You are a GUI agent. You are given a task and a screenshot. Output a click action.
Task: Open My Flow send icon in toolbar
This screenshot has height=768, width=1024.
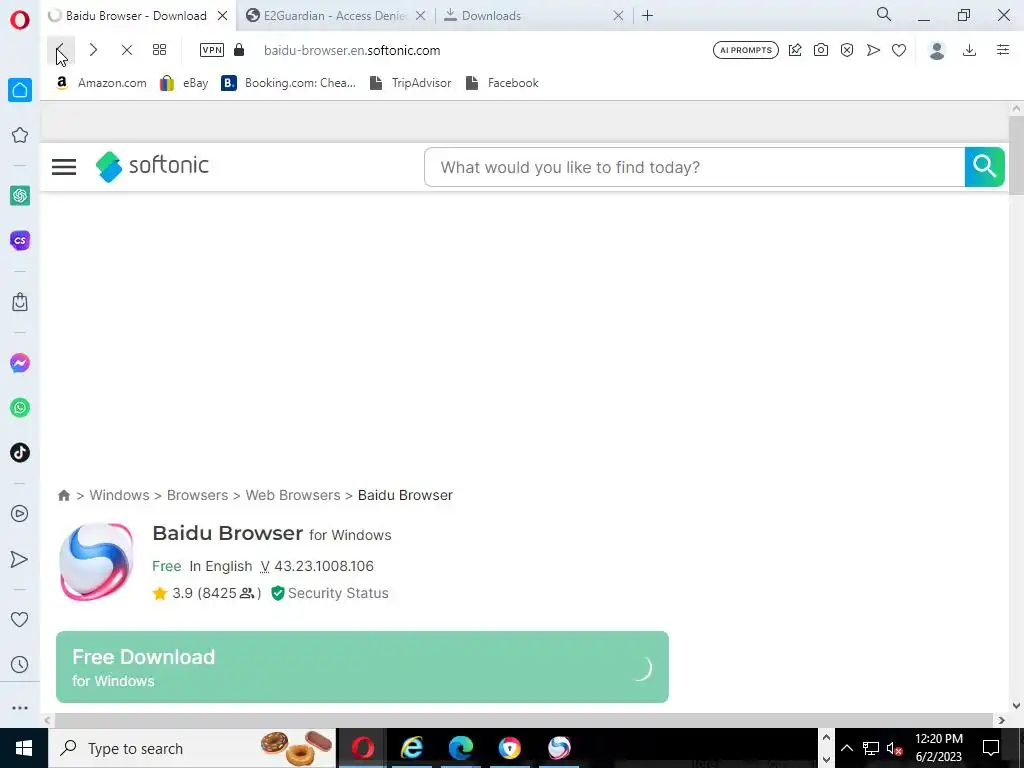[873, 50]
